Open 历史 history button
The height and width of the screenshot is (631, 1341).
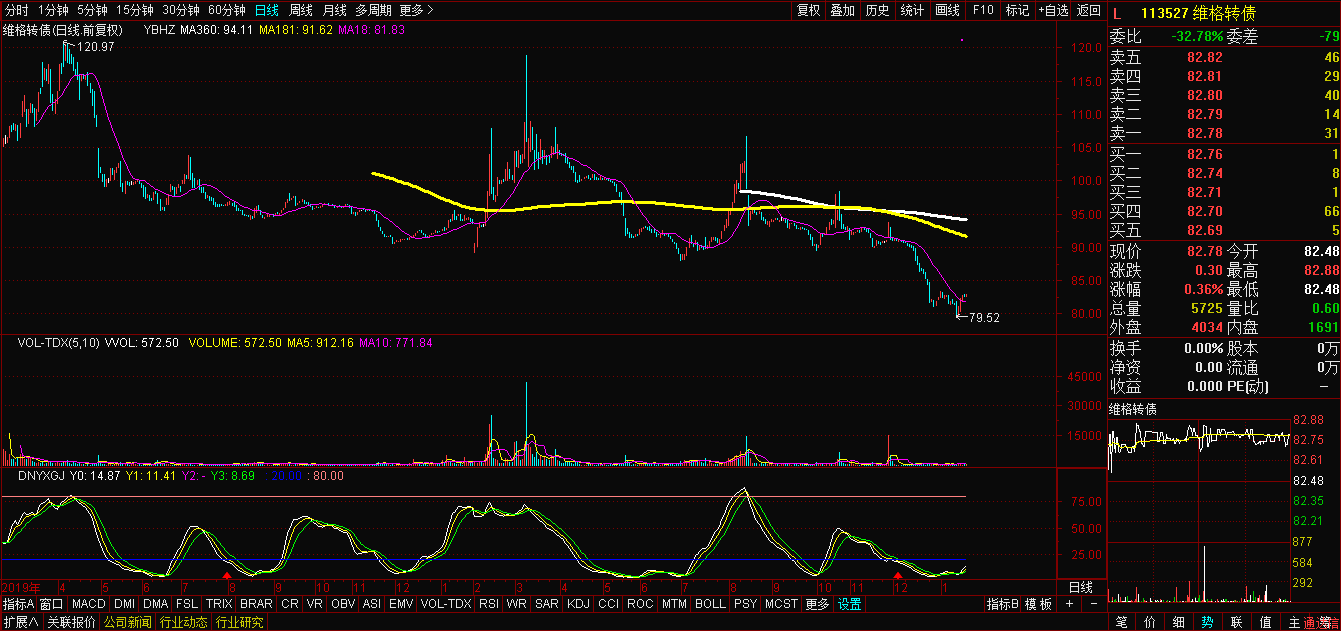point(877,10)
